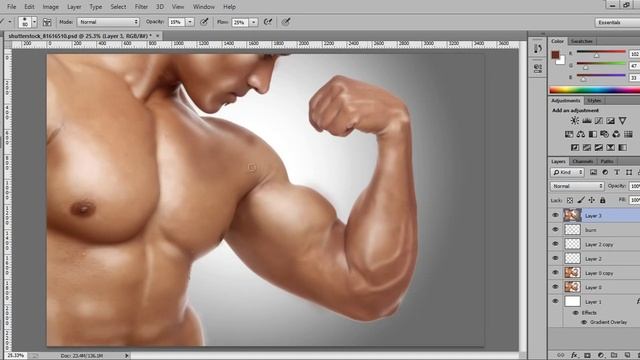Add layer mask icon
640x360 pixels.
(587, 356)
